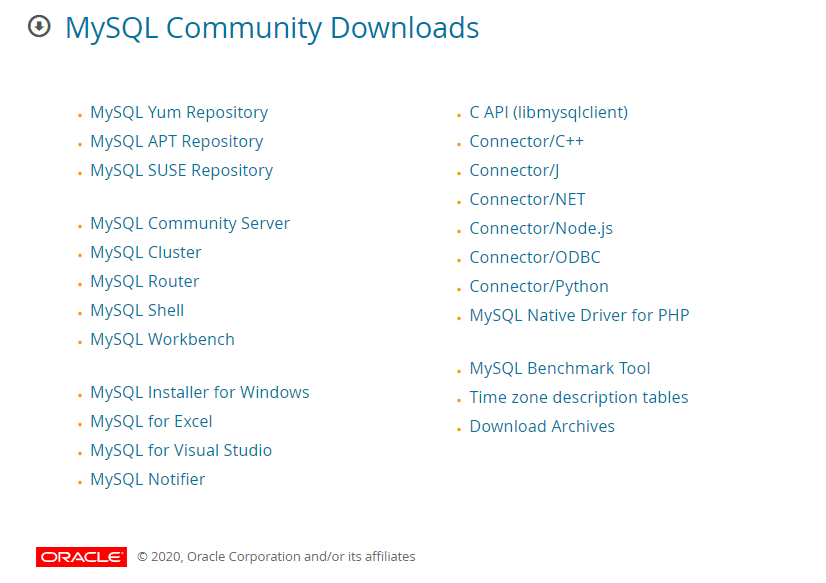Open the C API (libmysqlclient) page

[548, 112]
